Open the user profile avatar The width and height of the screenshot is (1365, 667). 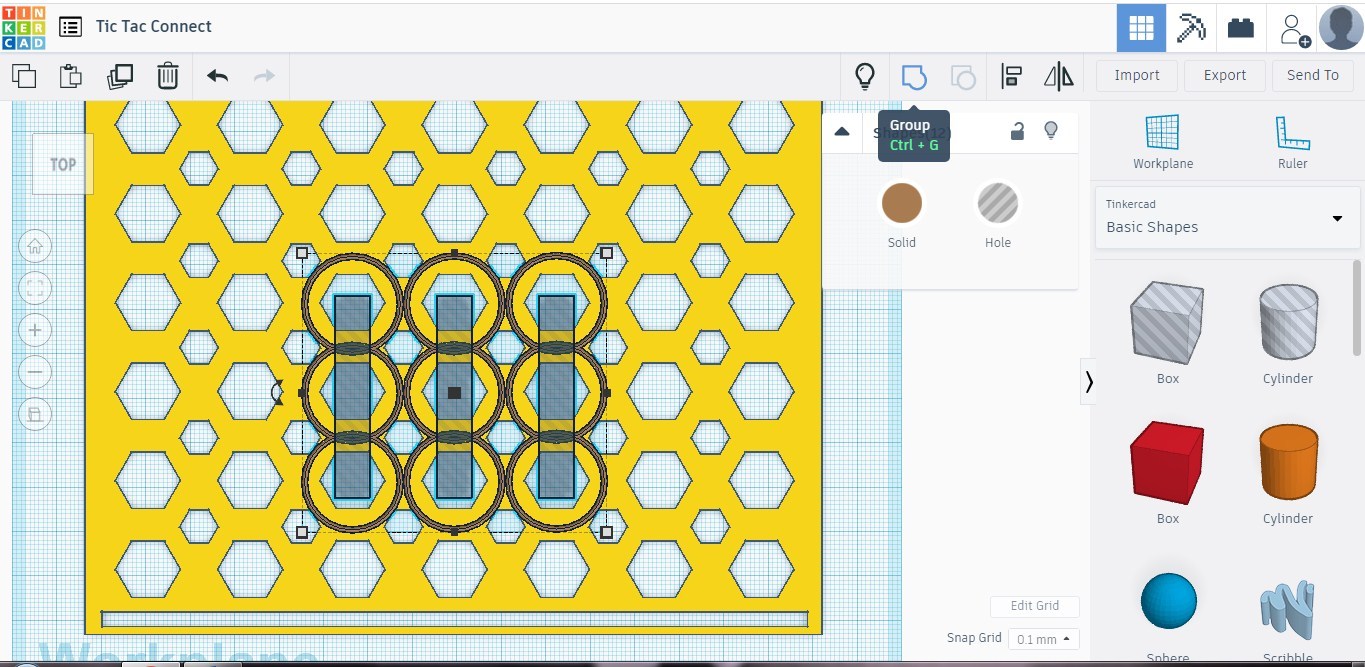point(1341,27)
